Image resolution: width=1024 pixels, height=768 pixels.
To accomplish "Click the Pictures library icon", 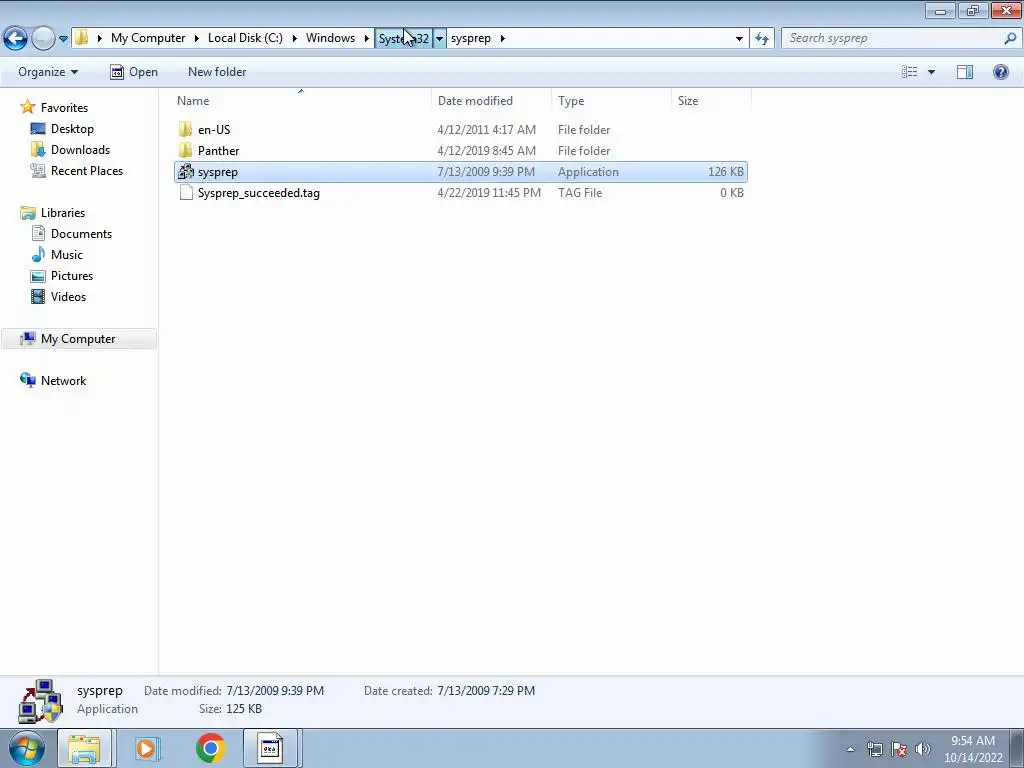I will (39, 276).
